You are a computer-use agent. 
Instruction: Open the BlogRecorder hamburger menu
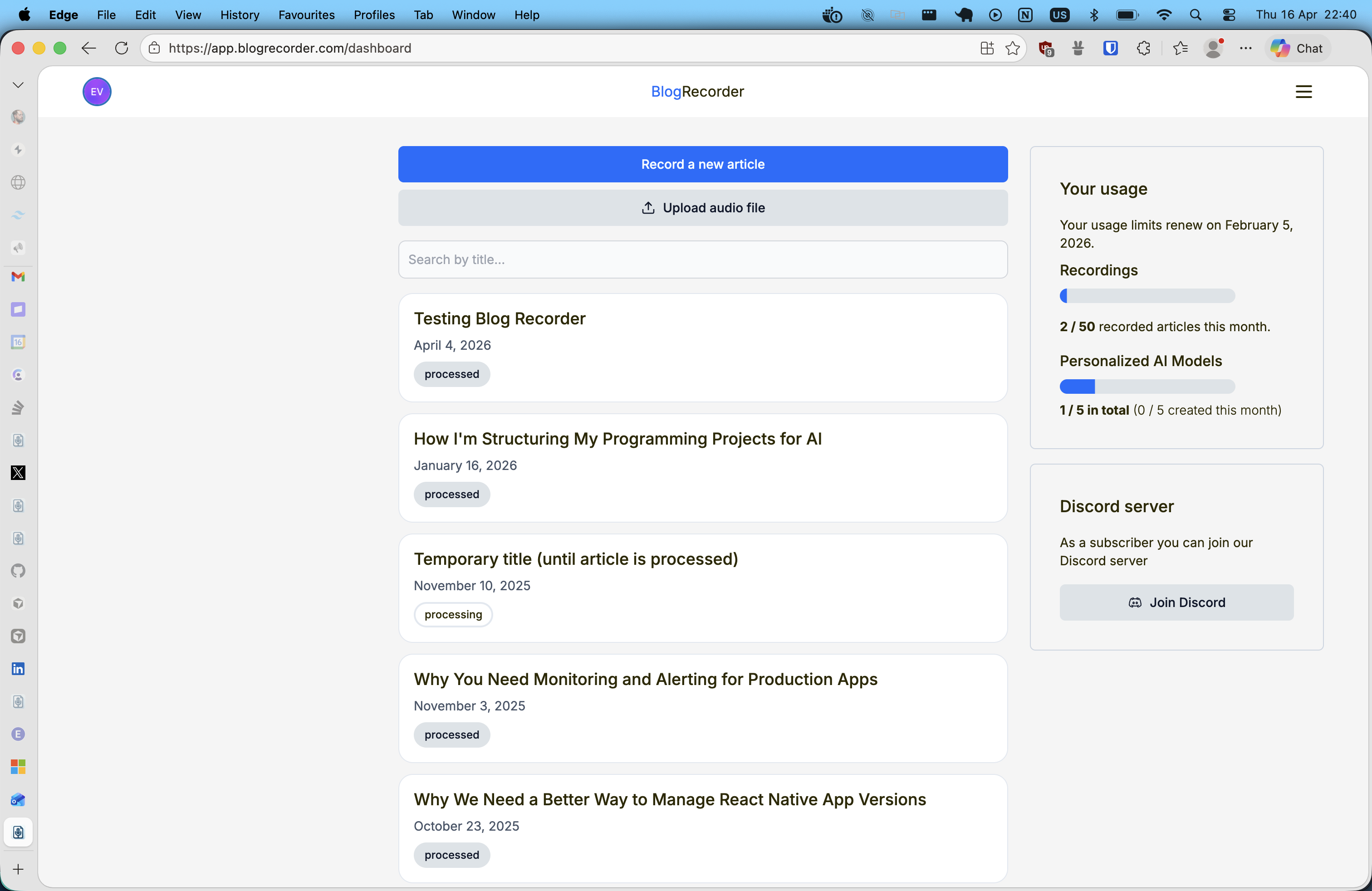point(1304,92)
